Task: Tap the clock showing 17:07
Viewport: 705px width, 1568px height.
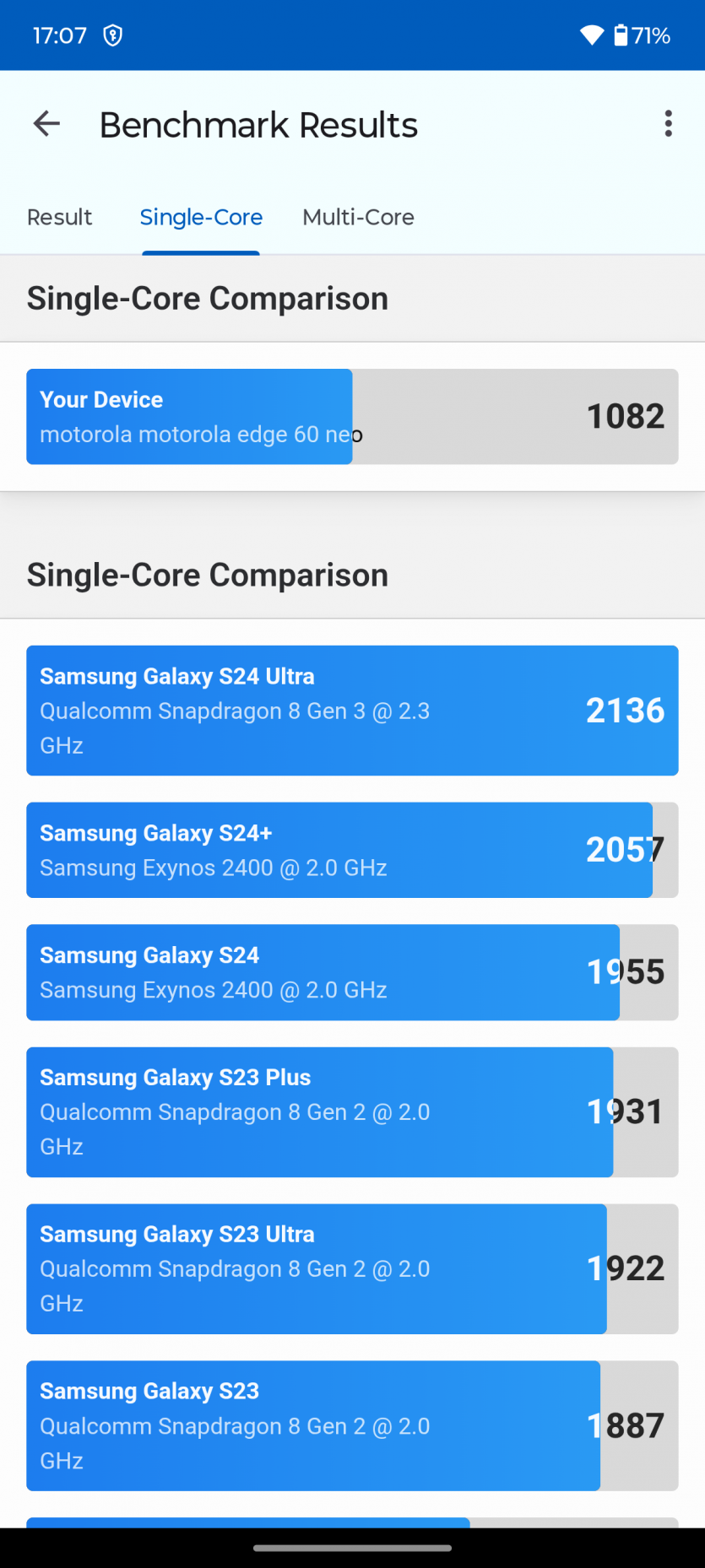Action: [60, 35]
